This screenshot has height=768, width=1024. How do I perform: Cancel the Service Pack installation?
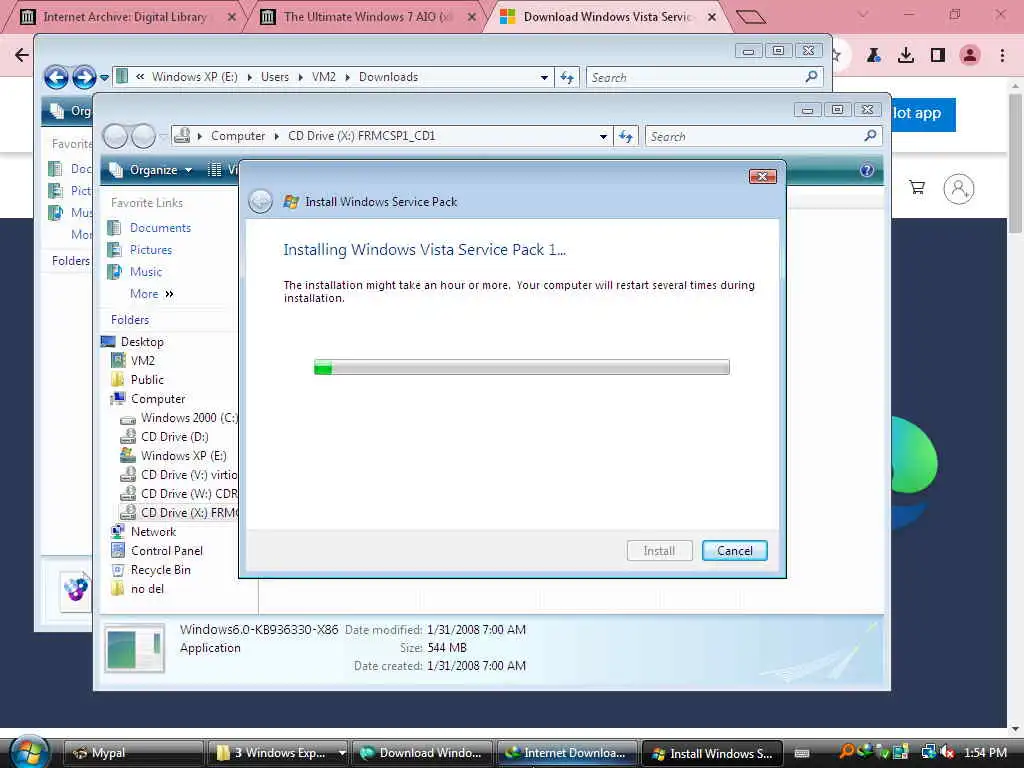(734, 551)
